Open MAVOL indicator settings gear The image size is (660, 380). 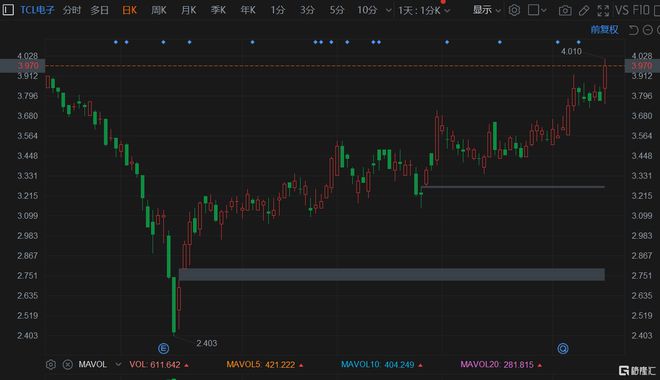(x=51, y=364)
